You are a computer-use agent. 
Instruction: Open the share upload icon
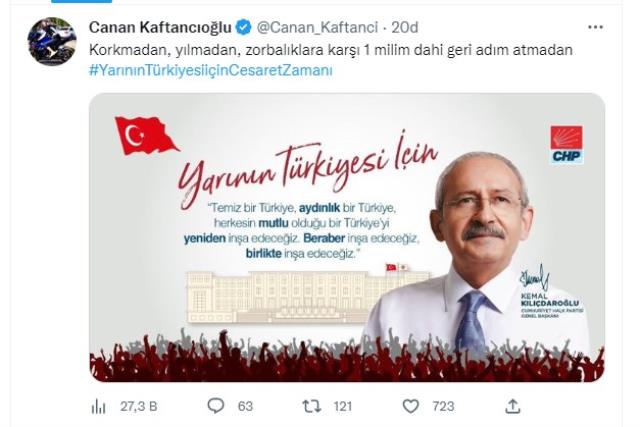coord(513,406)
